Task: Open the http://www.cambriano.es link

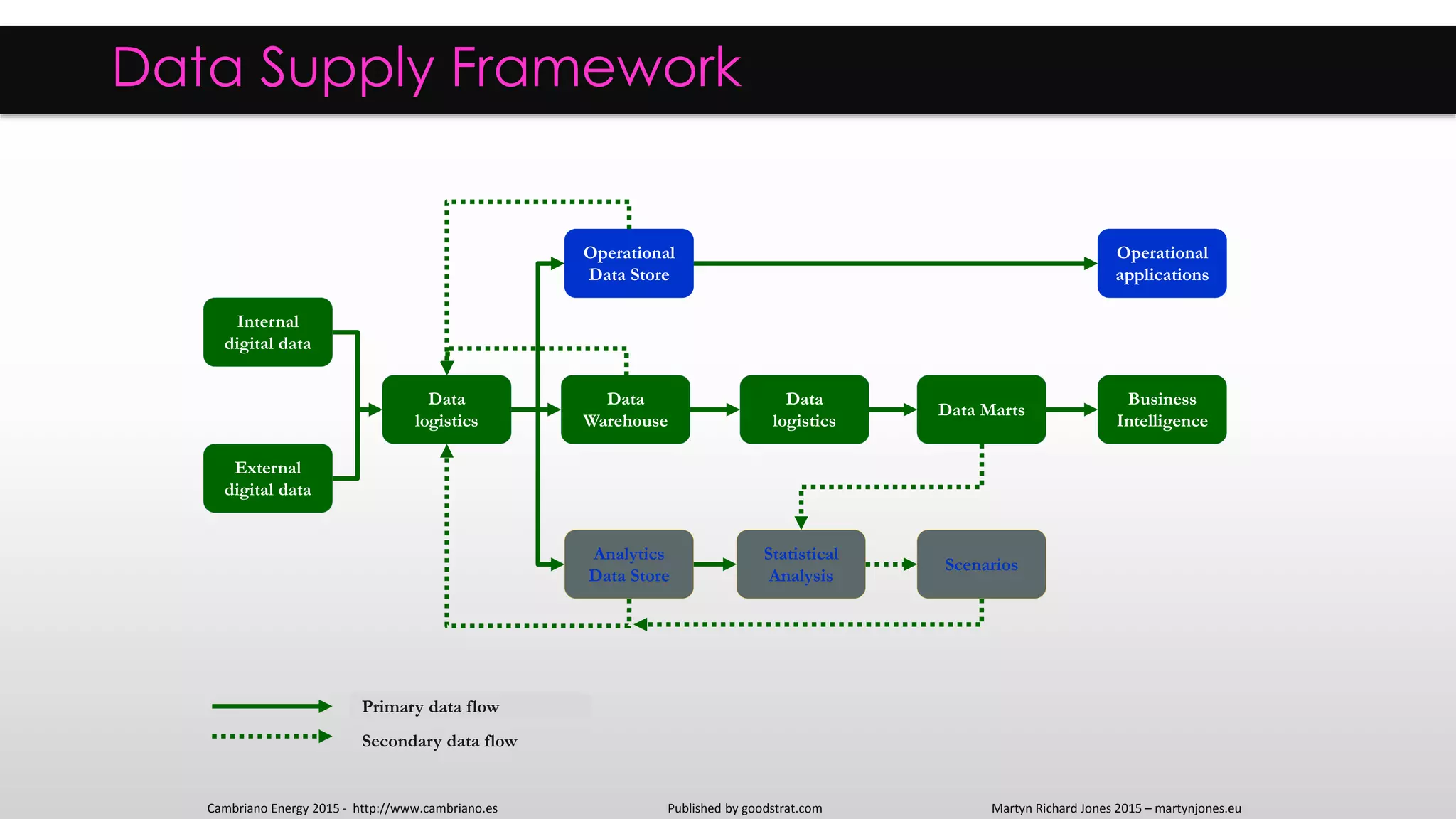Action: pyautogui.click(x=425, y=808)
